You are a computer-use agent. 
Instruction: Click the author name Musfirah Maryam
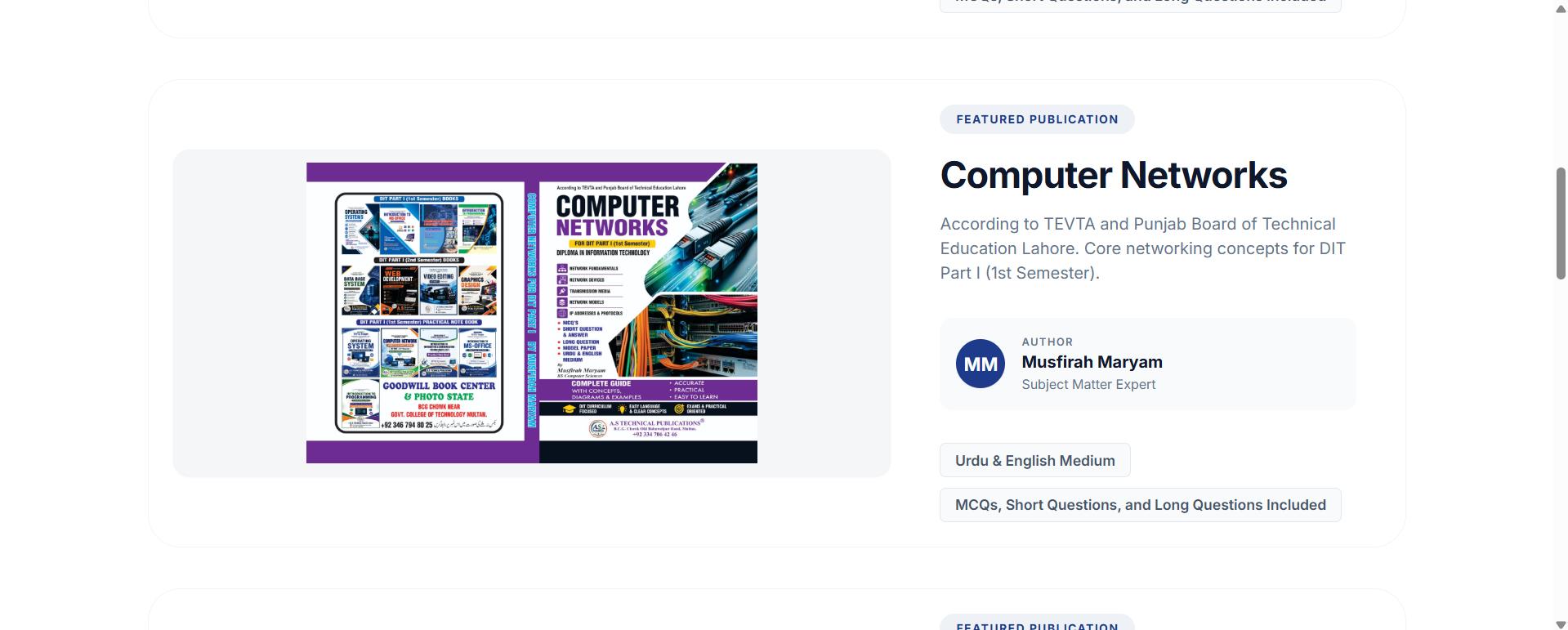(x=1092, y=362)
